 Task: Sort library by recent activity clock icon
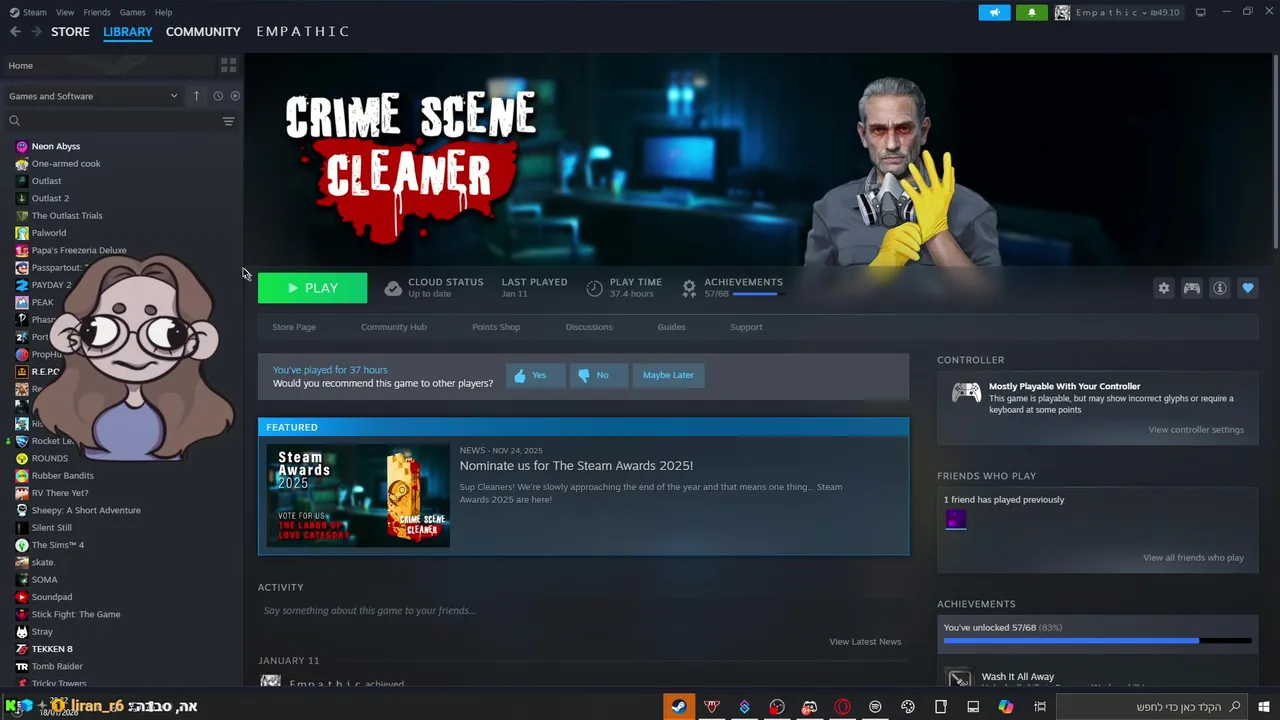(x=218, y=96)
